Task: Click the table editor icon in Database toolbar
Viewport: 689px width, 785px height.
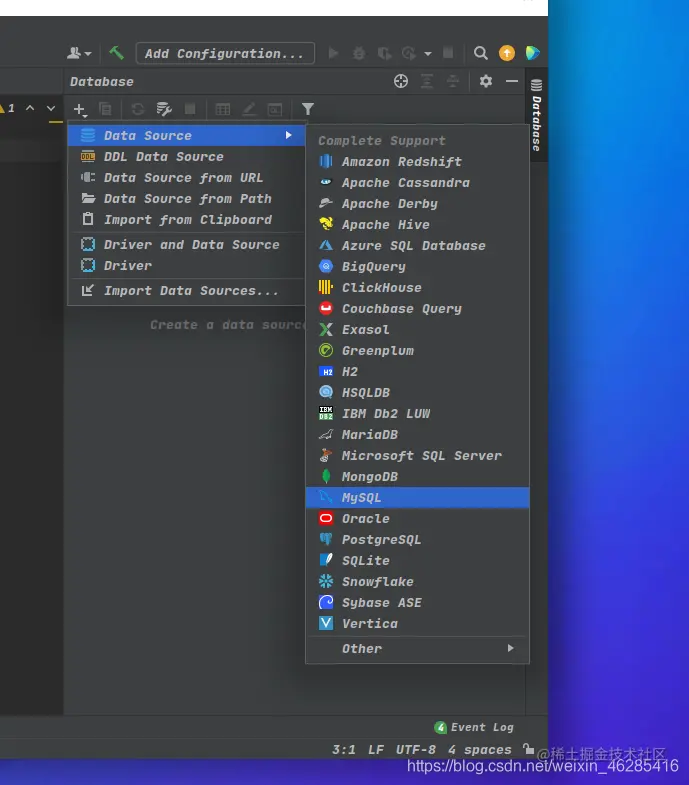Action: [x=222, y=109]
